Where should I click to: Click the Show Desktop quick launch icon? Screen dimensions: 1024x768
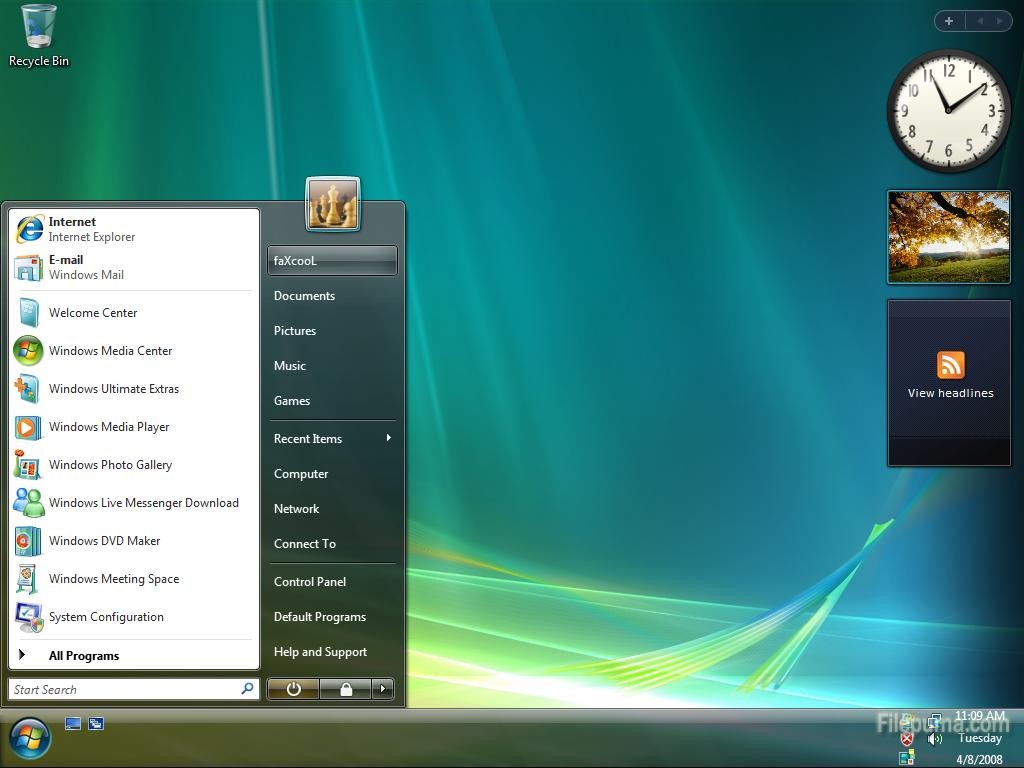point(73,723)
